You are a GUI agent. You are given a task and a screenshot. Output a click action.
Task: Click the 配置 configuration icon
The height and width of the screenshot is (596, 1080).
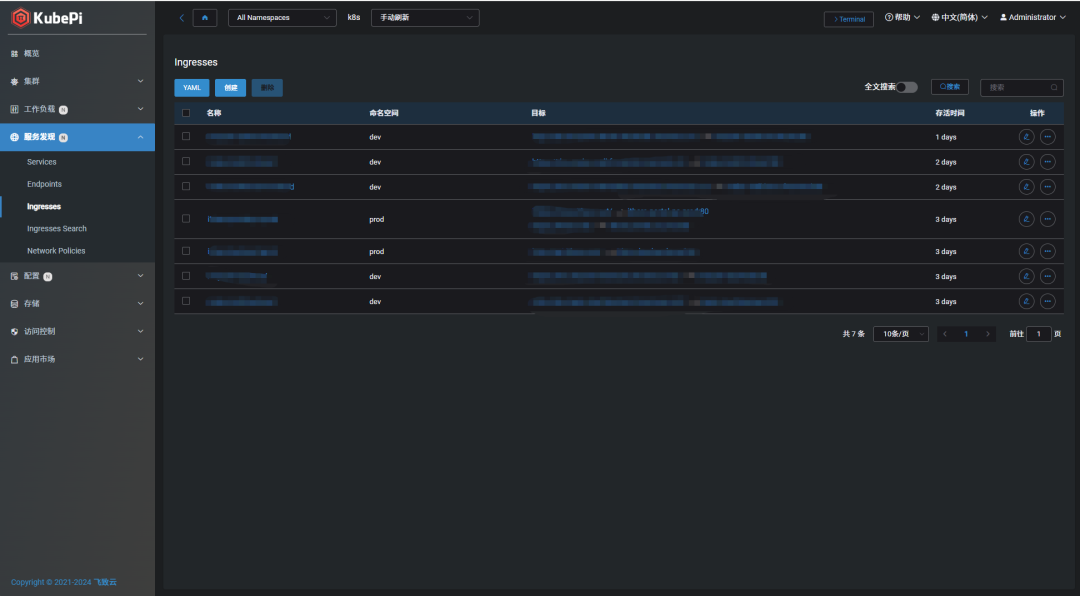click(x=14, y=276)
